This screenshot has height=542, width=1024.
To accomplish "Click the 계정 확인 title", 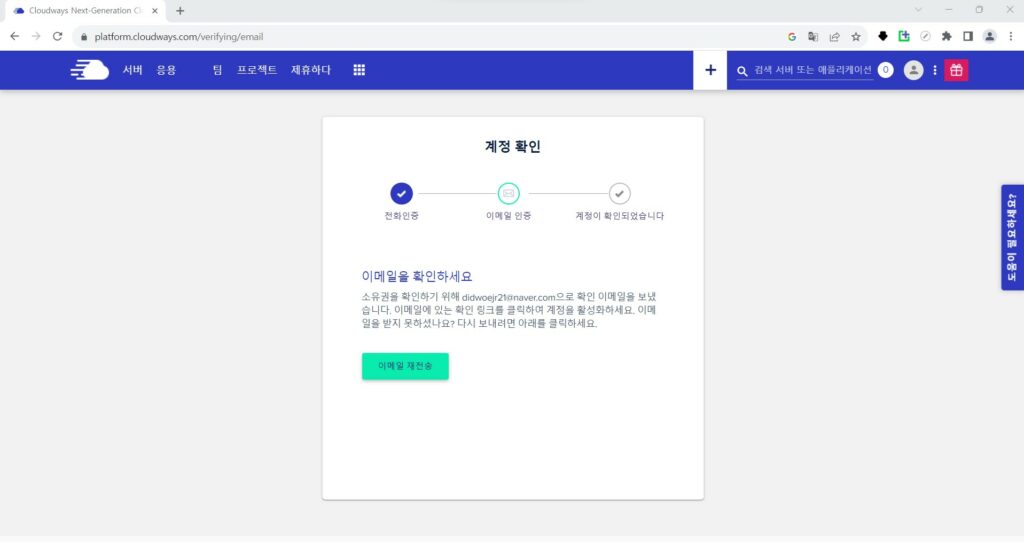I will point(513,146).
